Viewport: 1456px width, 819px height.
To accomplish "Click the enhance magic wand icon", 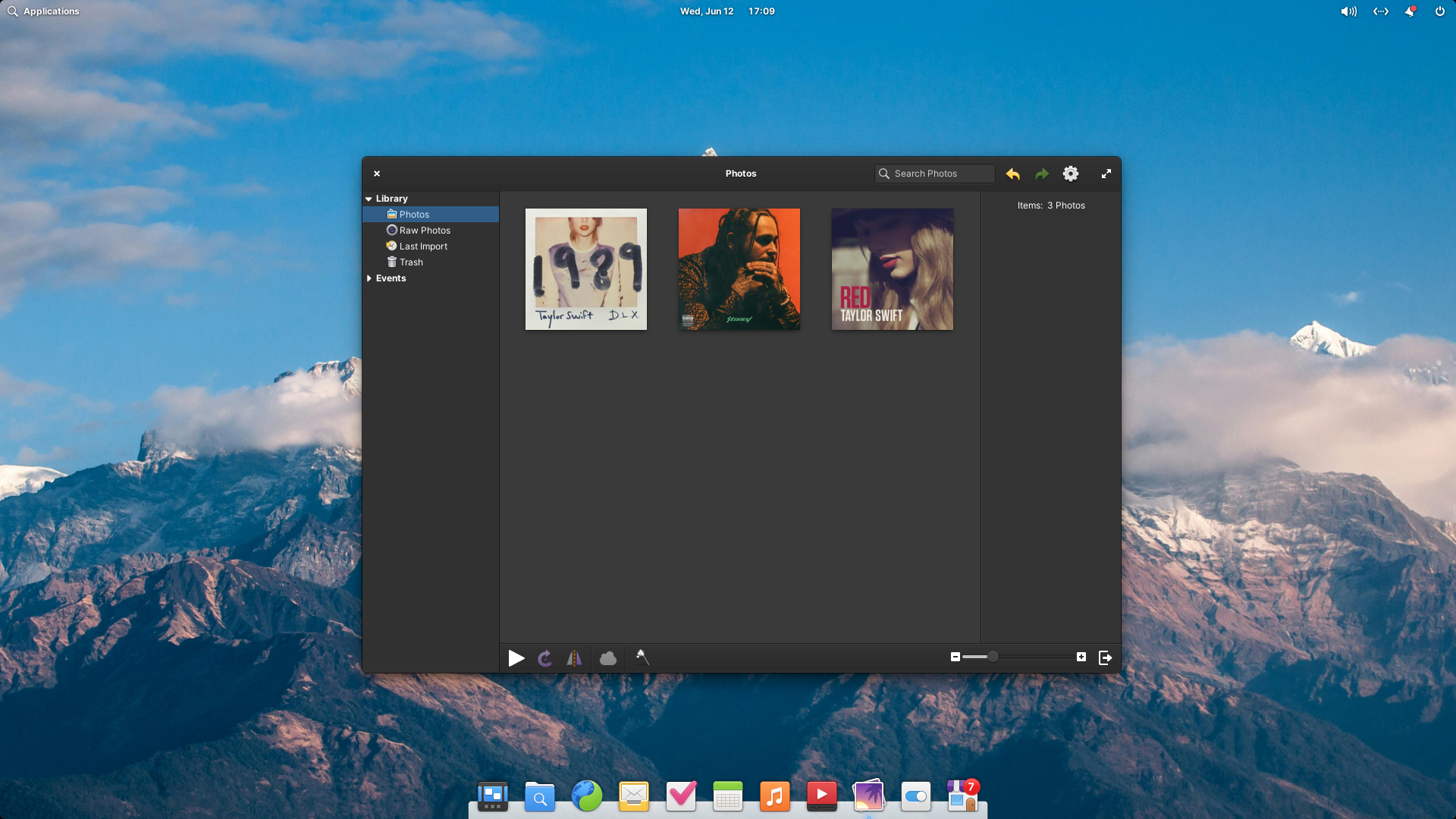I will [642, 657].
